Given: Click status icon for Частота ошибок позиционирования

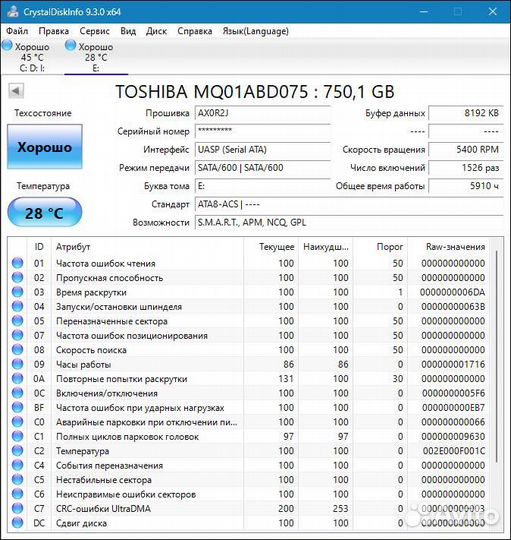Looking at the screenshot, I should click(18, 335).
